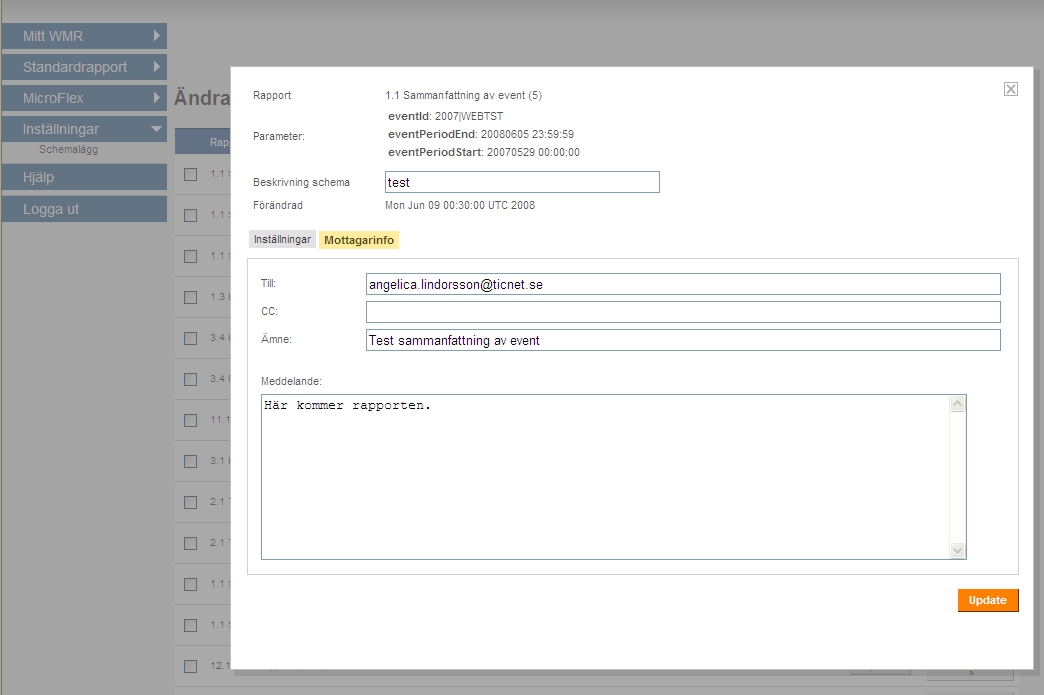Click the report name 1.1 Sammanfattning av event (5)
The image size is (1044, 695).
coord(463,95)
